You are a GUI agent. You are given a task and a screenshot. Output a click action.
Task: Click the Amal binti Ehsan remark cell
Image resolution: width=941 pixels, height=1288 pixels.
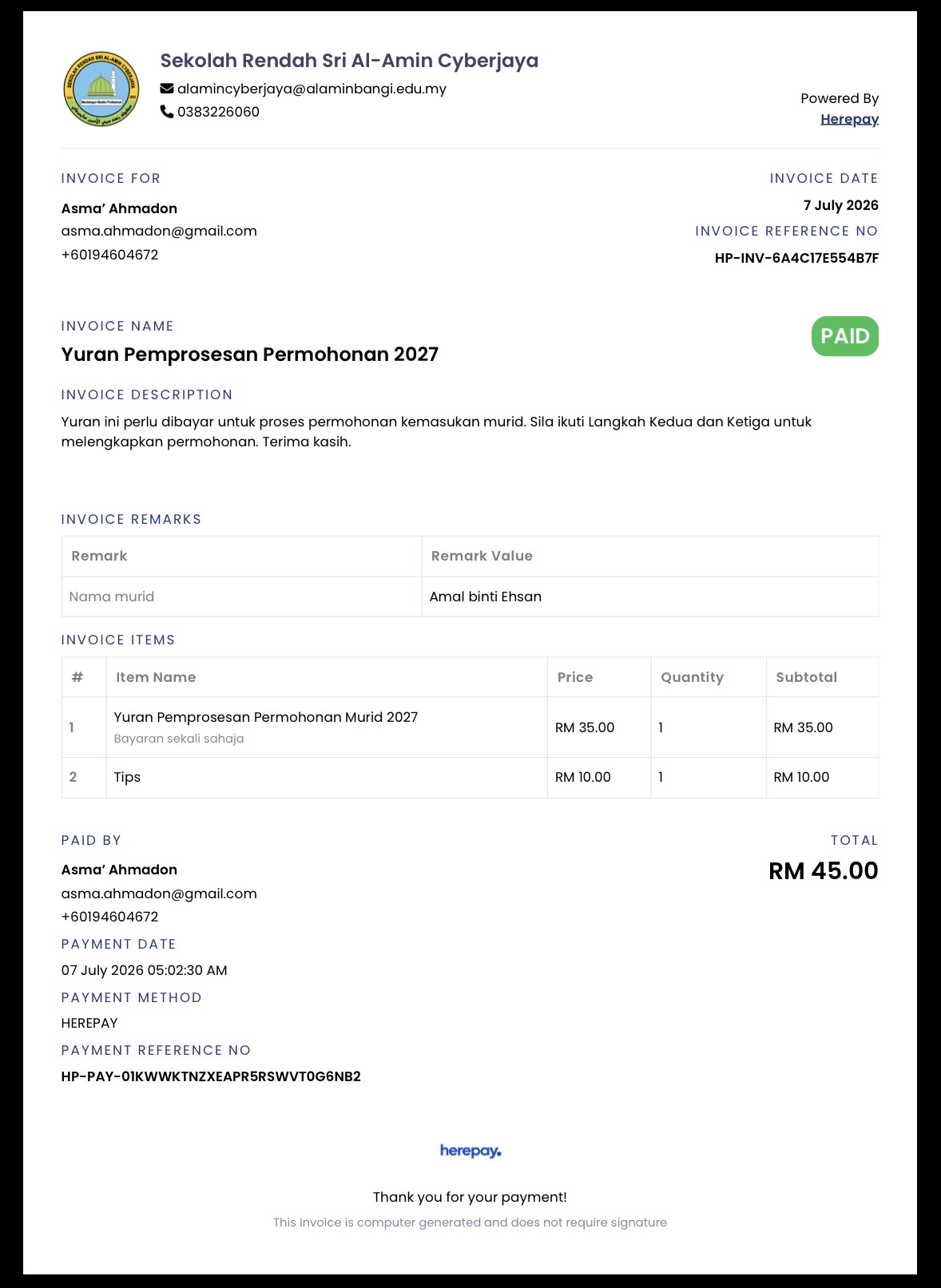[x=650, y=596]
